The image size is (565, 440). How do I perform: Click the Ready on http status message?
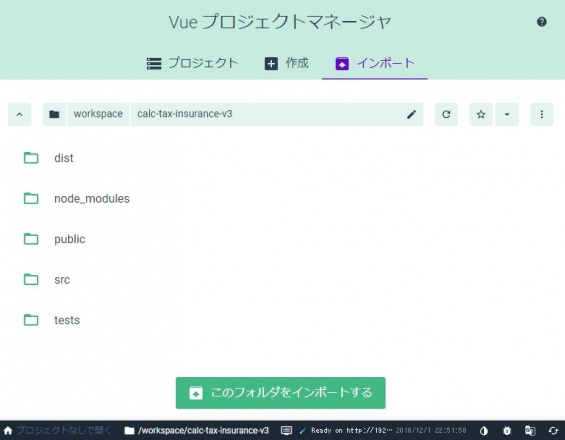(x=351, y=430)
